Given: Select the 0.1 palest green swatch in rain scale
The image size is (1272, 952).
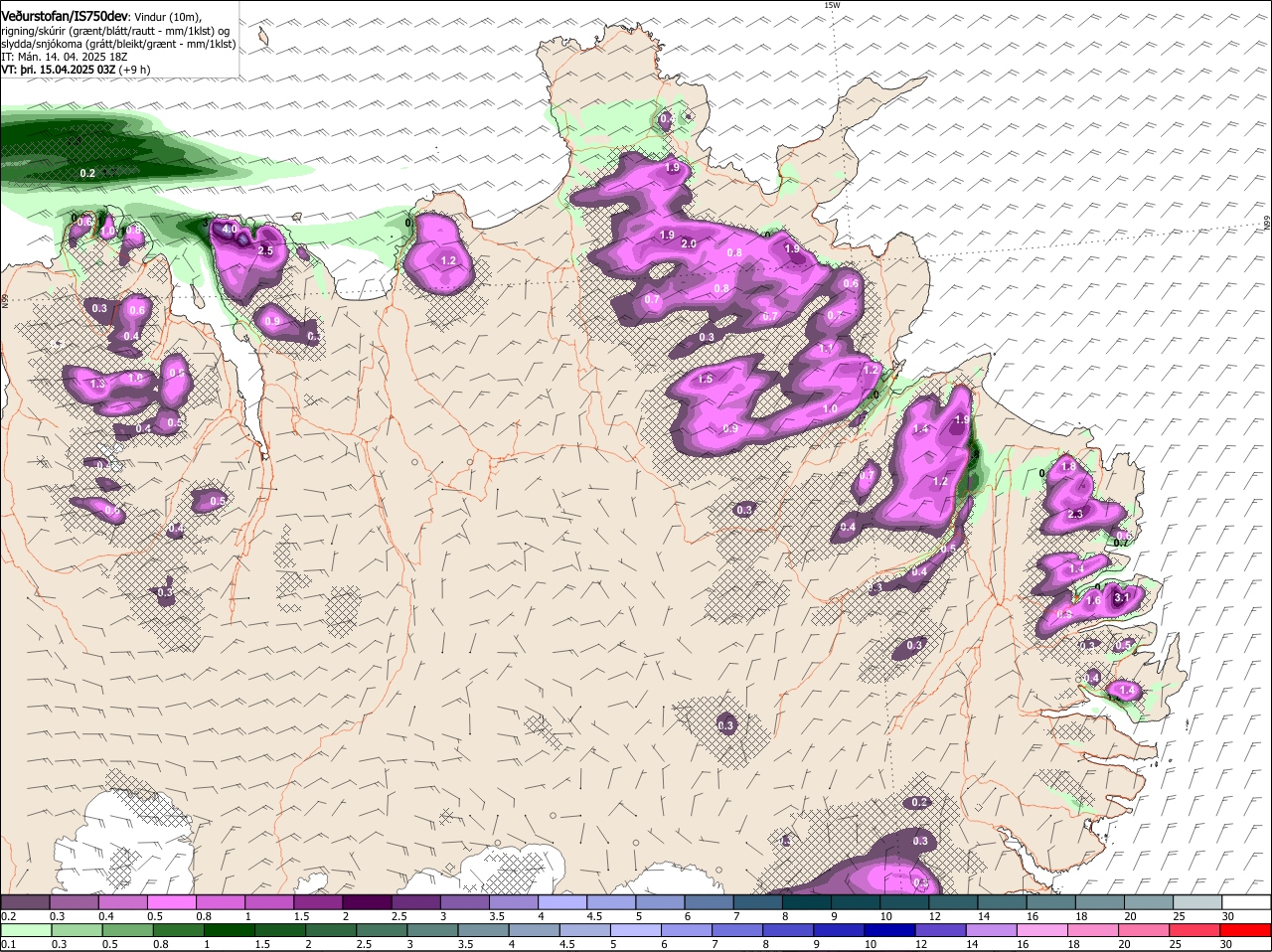Looking at the screenshot, I should (x=25, y=931).
